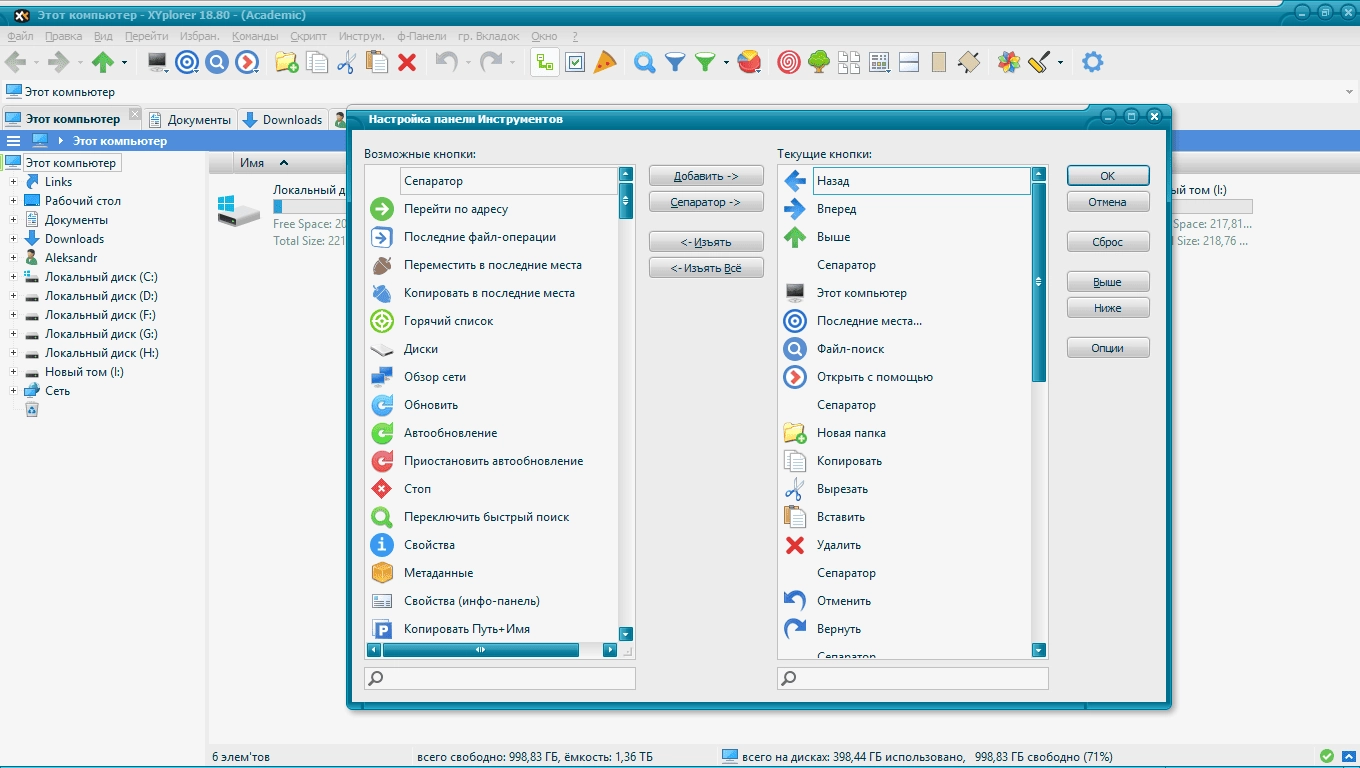The width and height of the screenshot is (1360, 768).
Task: Open the 'Файл' menu
Action: [x=20, y=36]
